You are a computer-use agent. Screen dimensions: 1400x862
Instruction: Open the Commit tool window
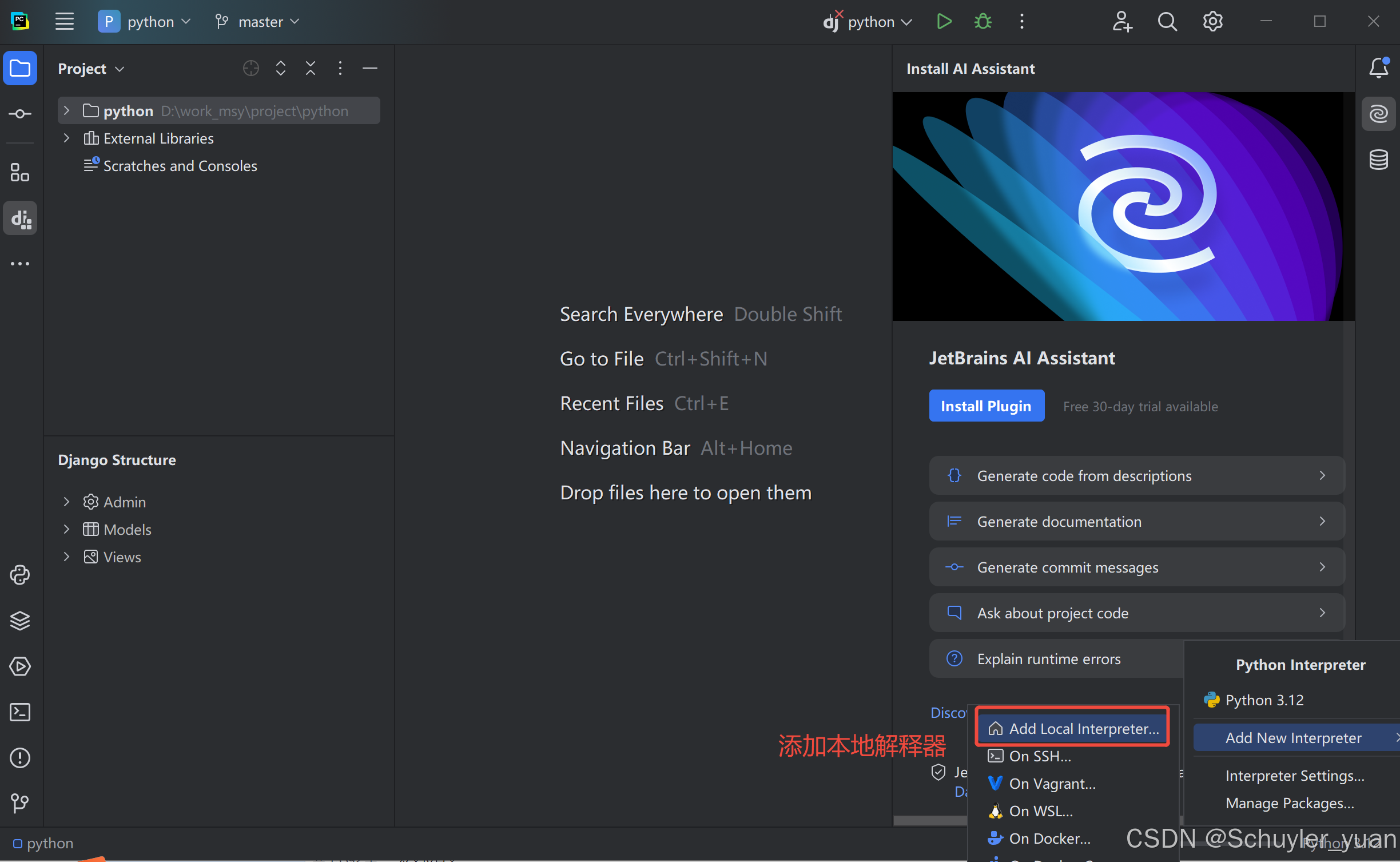[x=20, y=114]
